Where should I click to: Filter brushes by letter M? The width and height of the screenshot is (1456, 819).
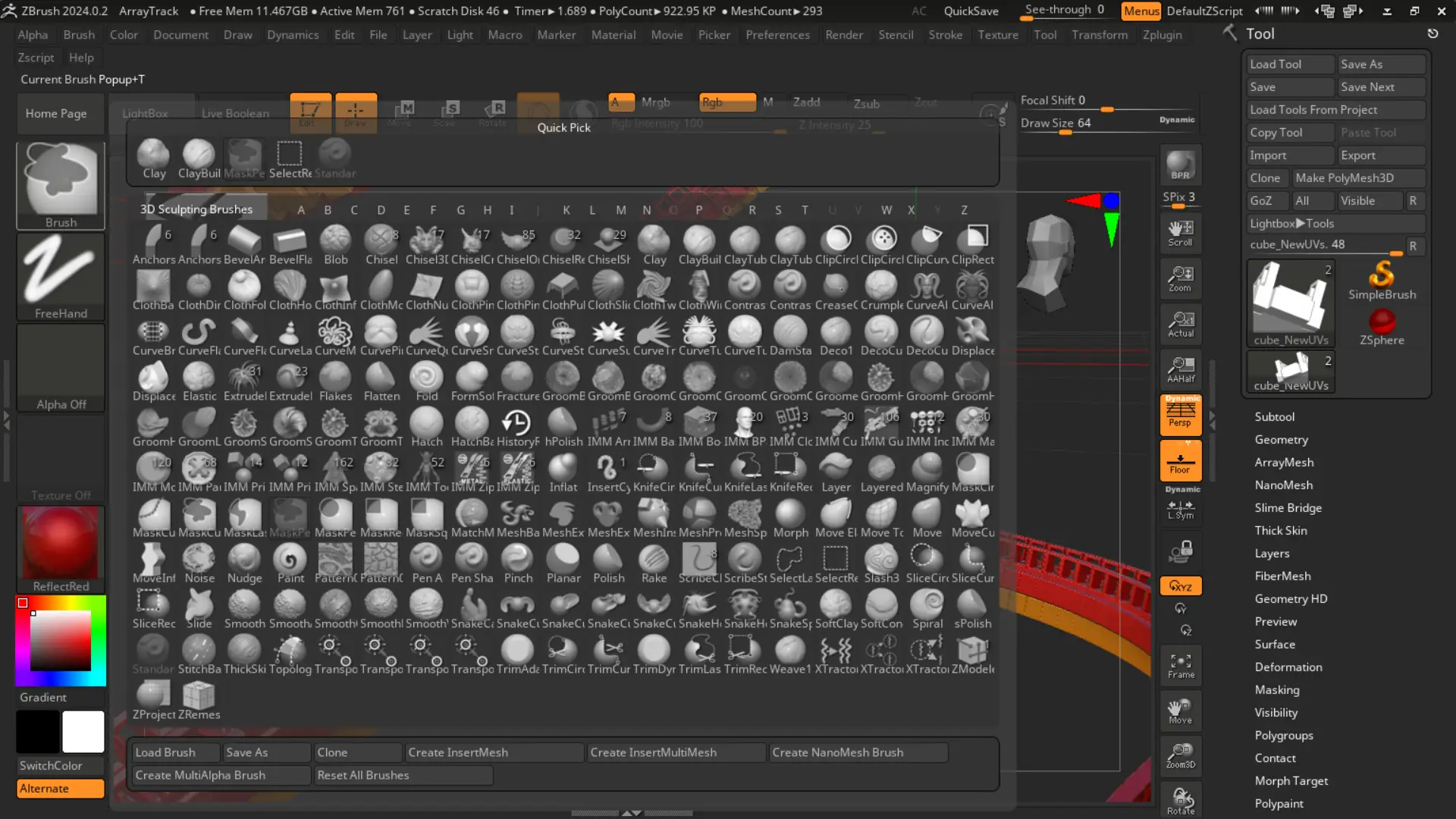click(620, 210)
